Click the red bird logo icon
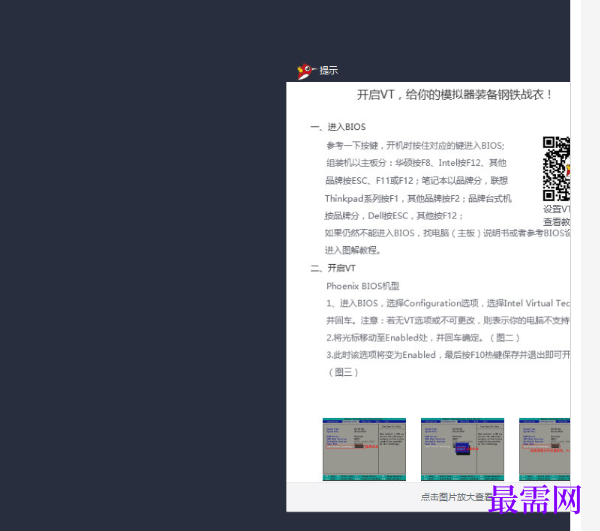The image size is (600, 531). [305, 71]
